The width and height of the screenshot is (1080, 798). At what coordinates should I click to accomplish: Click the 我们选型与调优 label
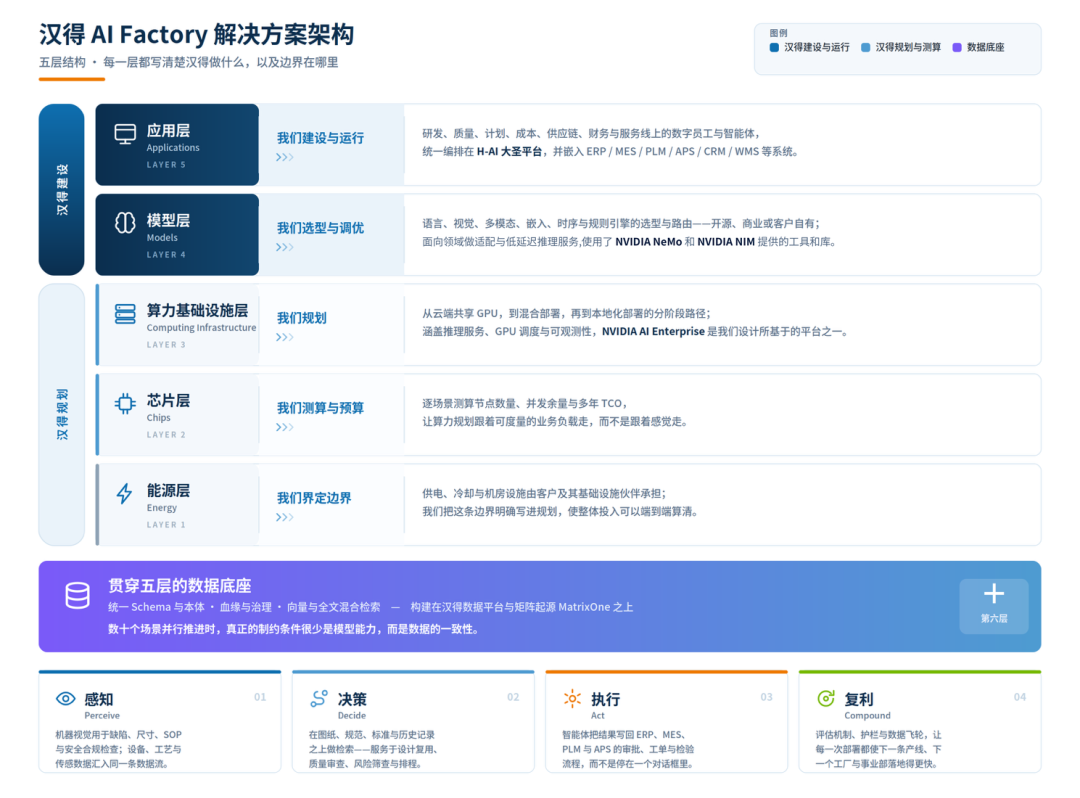click(x=320, y=229)
